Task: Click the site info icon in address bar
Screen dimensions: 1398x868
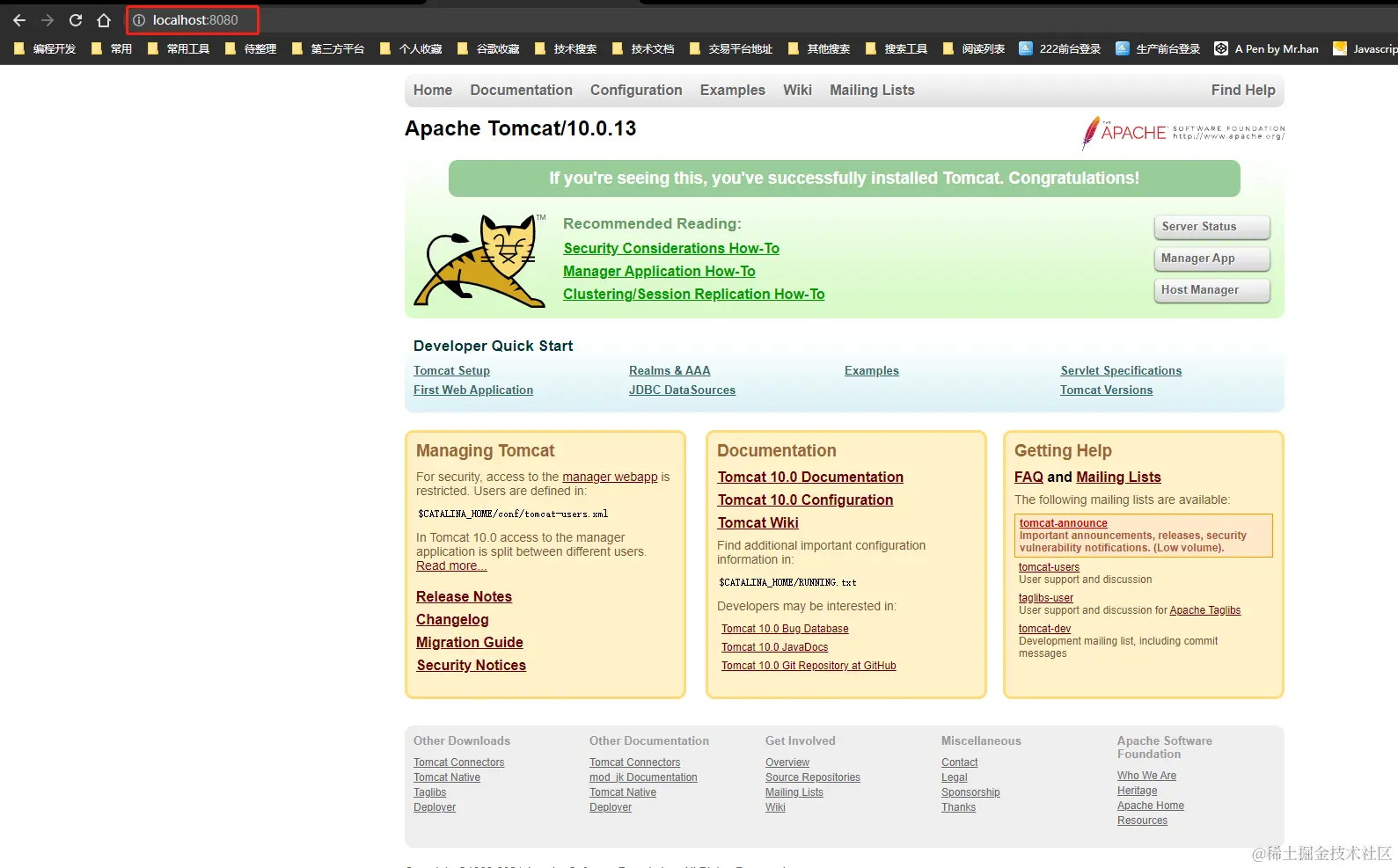Action: (x=139, y=20)
